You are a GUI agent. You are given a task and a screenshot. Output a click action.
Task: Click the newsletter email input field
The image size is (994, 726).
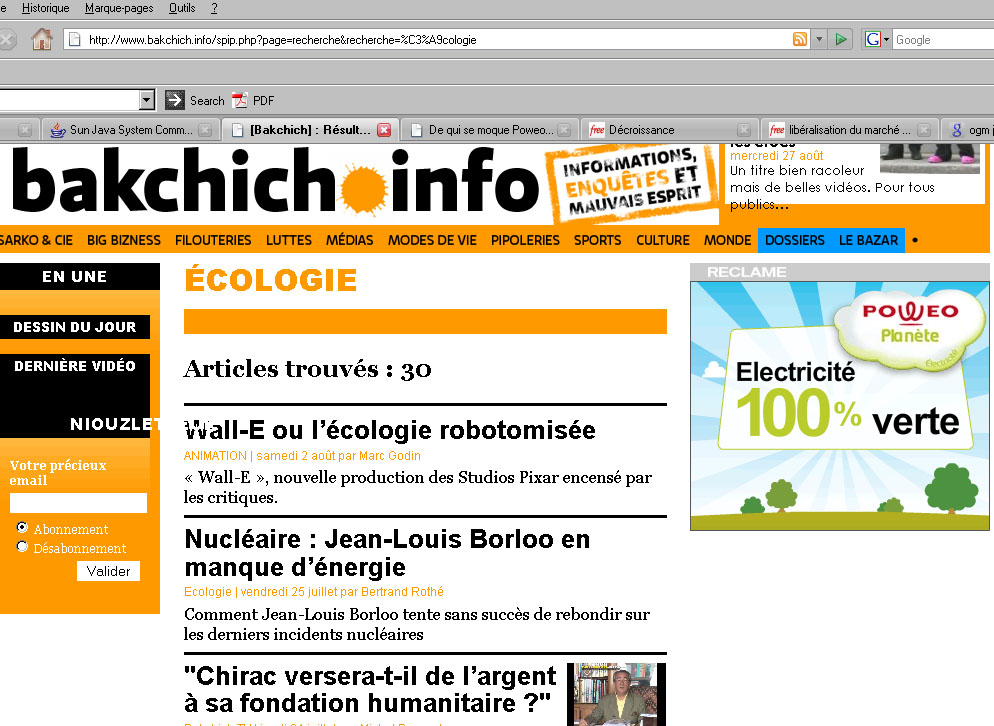[78, 503]
